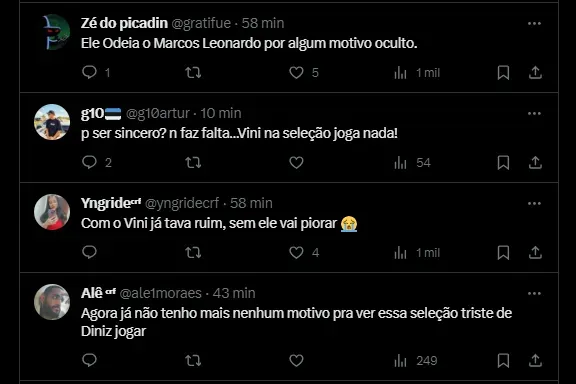The image size is (576, 384).
Task: View analytics showing 54 views
Action: 412,163
